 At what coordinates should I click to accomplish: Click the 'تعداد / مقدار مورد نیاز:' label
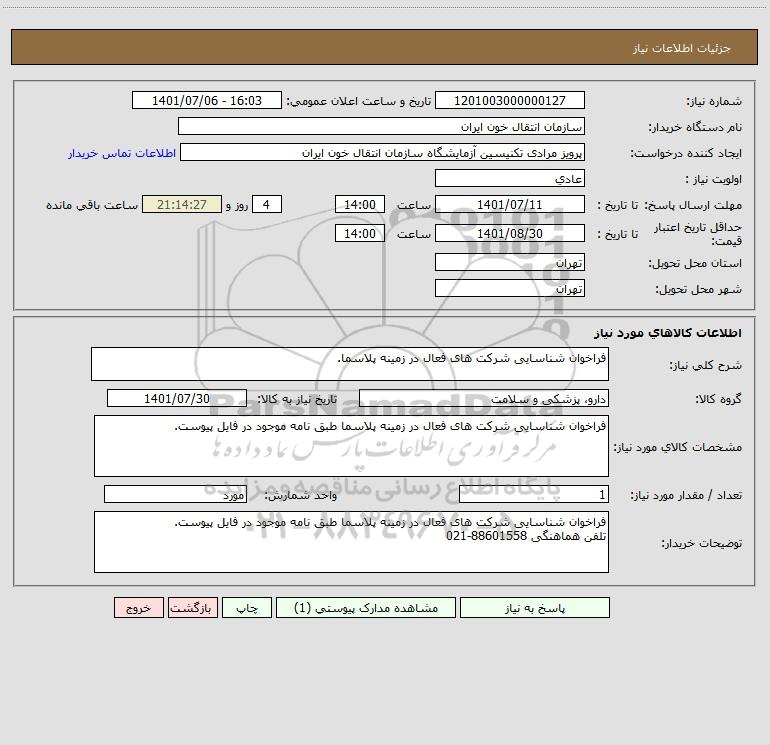[686, 495]
